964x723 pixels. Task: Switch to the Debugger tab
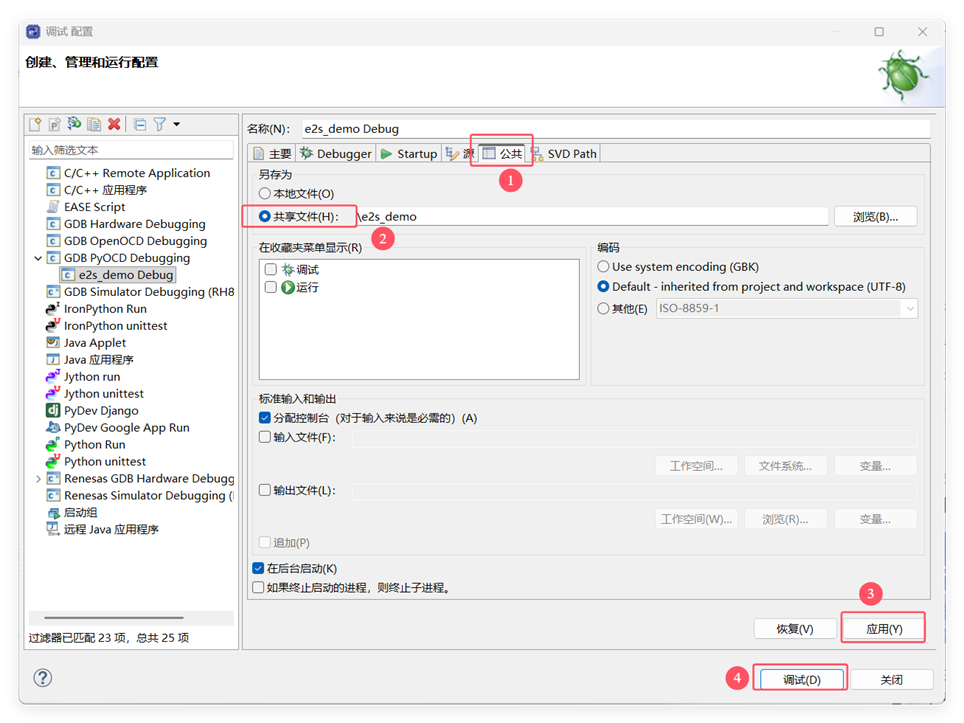point(336,154)
